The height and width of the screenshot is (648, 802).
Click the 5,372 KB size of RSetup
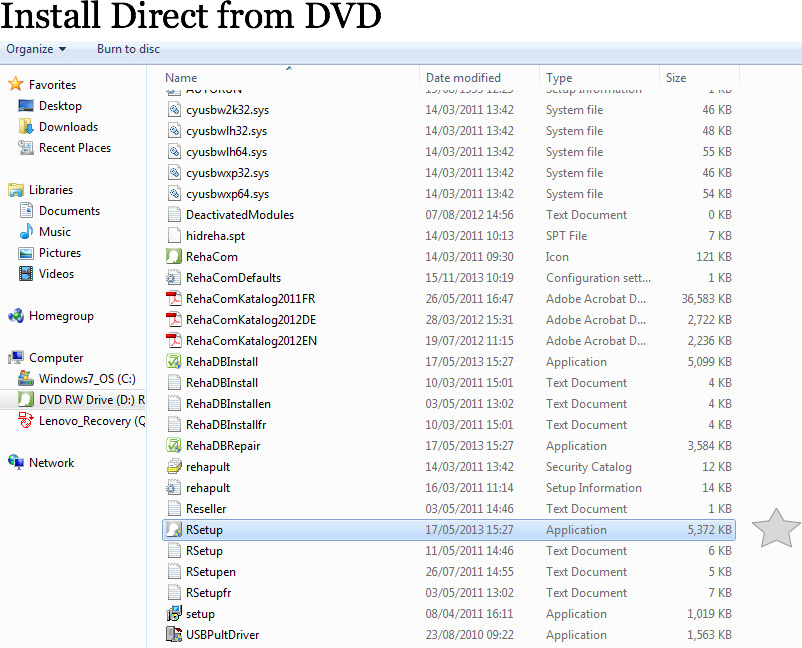[x=709, y=530]
